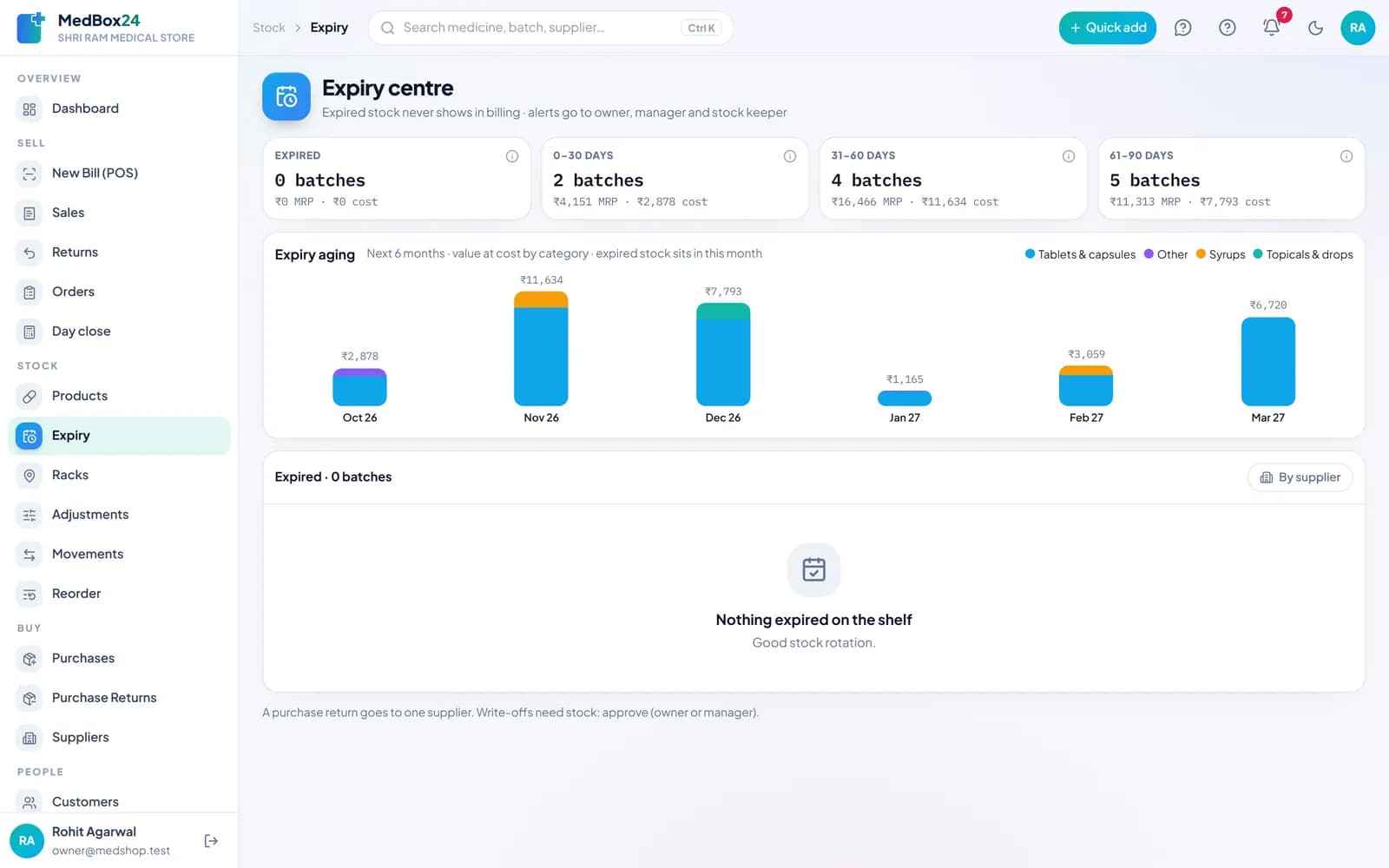Show info for the Expired card
1389x868 pixels.
(512, 156)
